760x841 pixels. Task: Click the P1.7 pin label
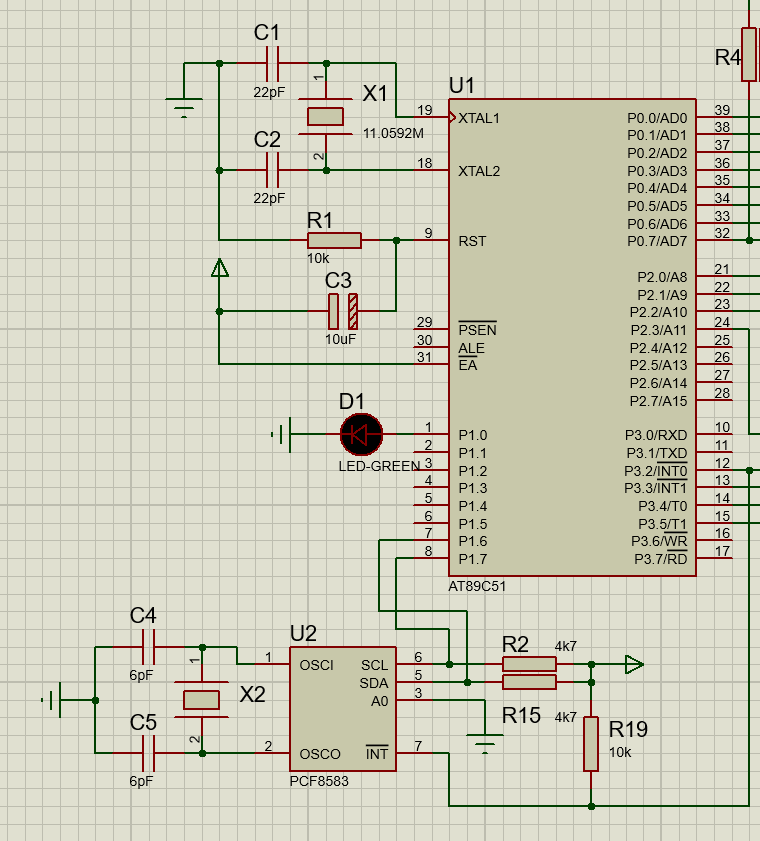pyautogui.click(x=473, y=559)
